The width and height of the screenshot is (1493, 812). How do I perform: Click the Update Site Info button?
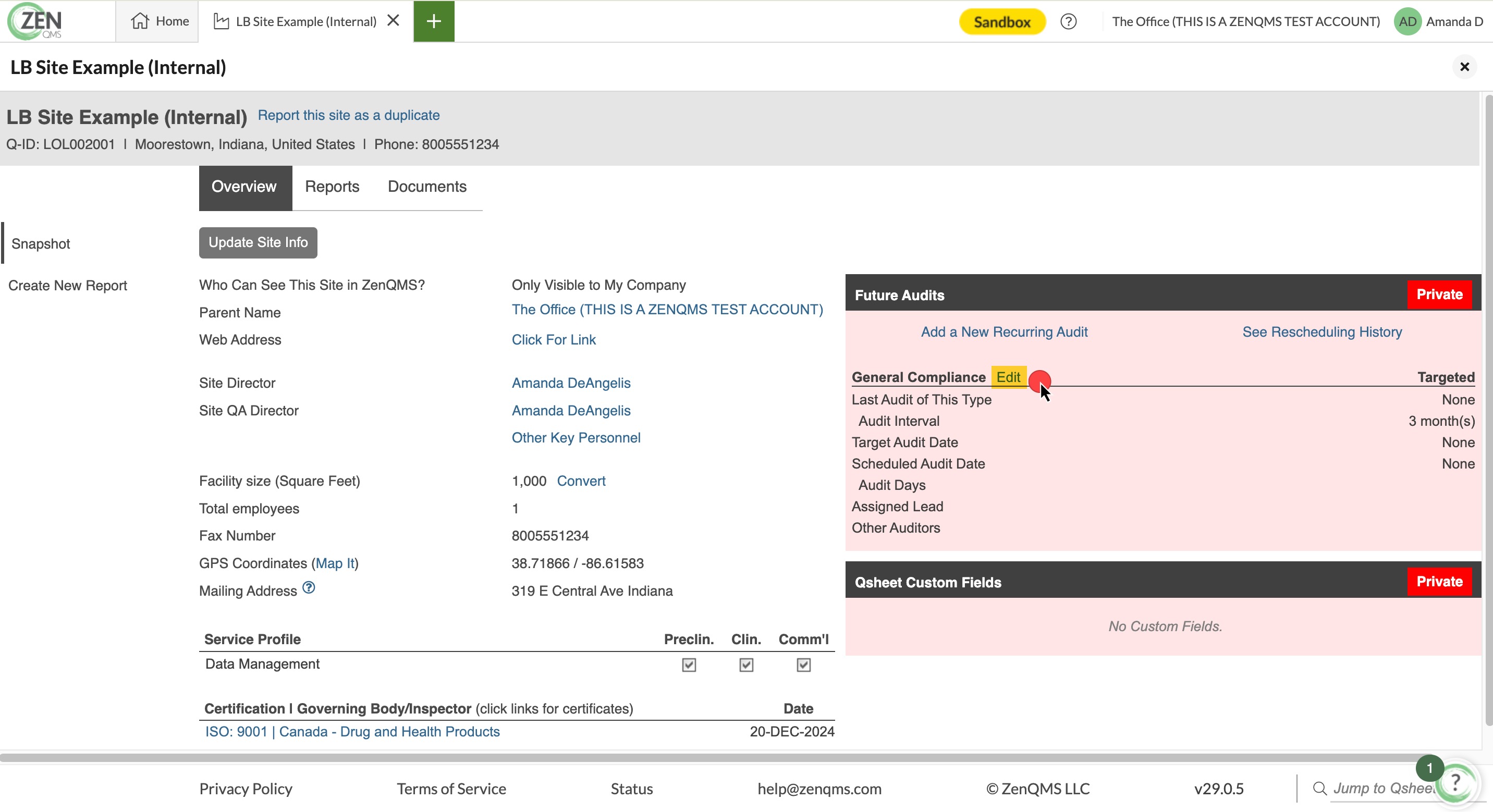258,242
